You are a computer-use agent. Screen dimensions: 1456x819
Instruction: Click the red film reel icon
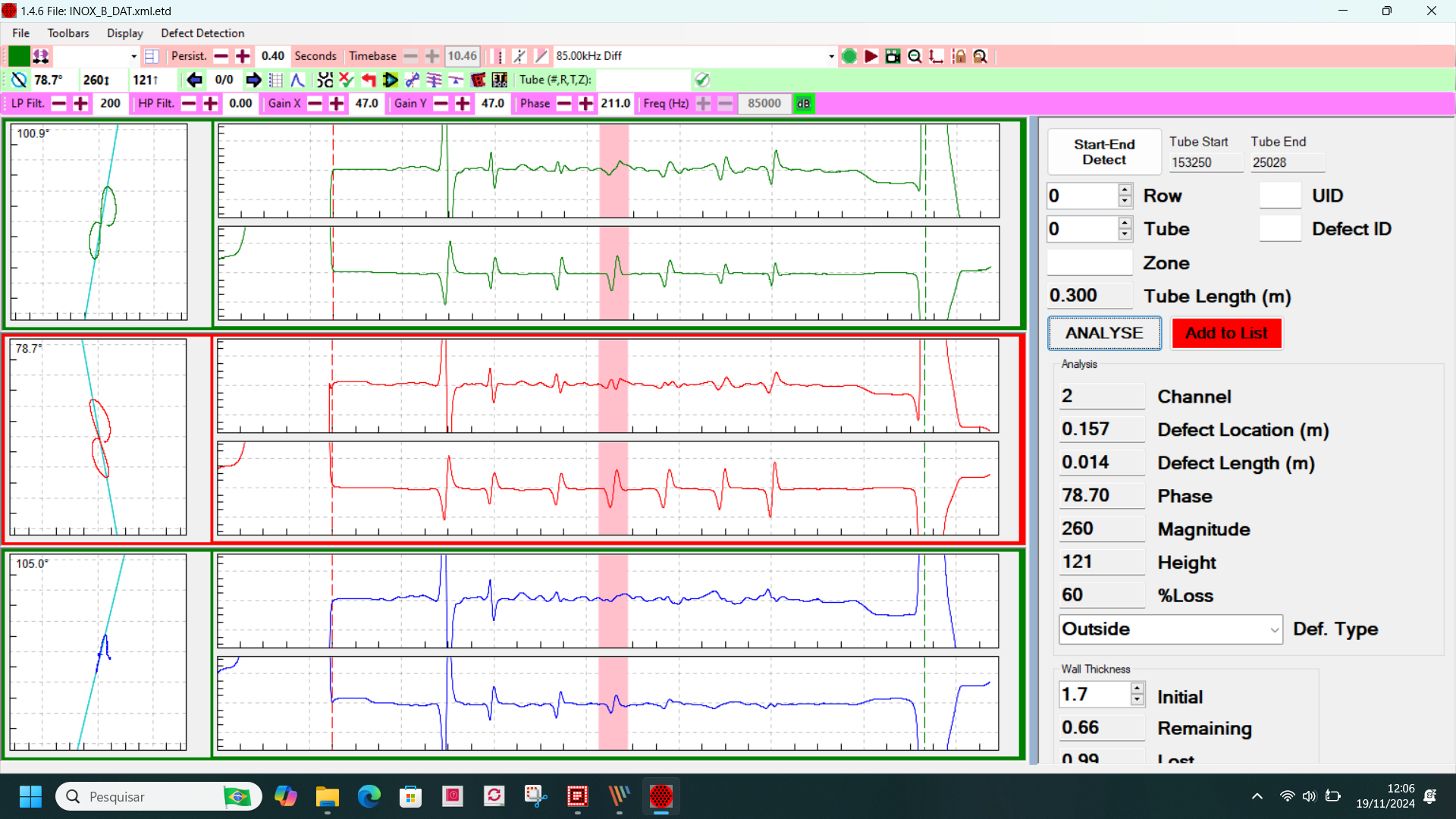(478, 80)
